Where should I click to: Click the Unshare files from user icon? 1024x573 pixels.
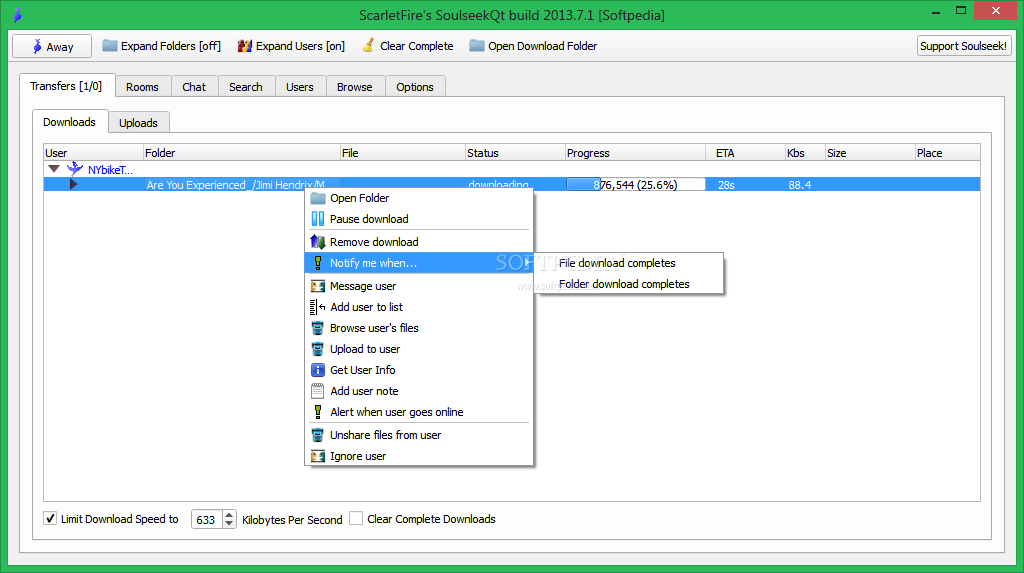318,435
